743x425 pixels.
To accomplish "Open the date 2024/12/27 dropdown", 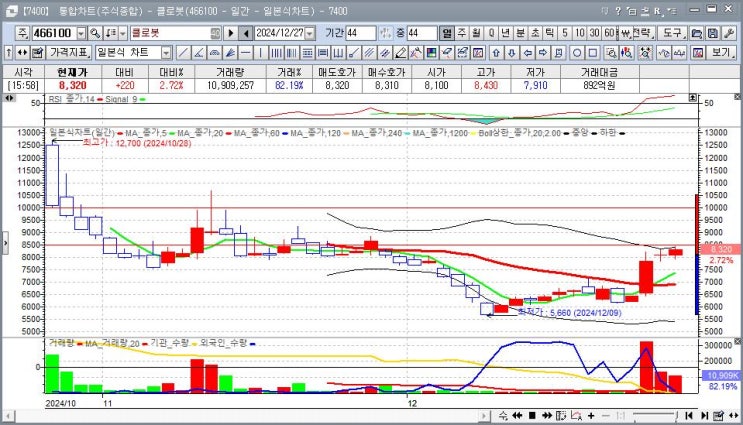I will (310, 33).
